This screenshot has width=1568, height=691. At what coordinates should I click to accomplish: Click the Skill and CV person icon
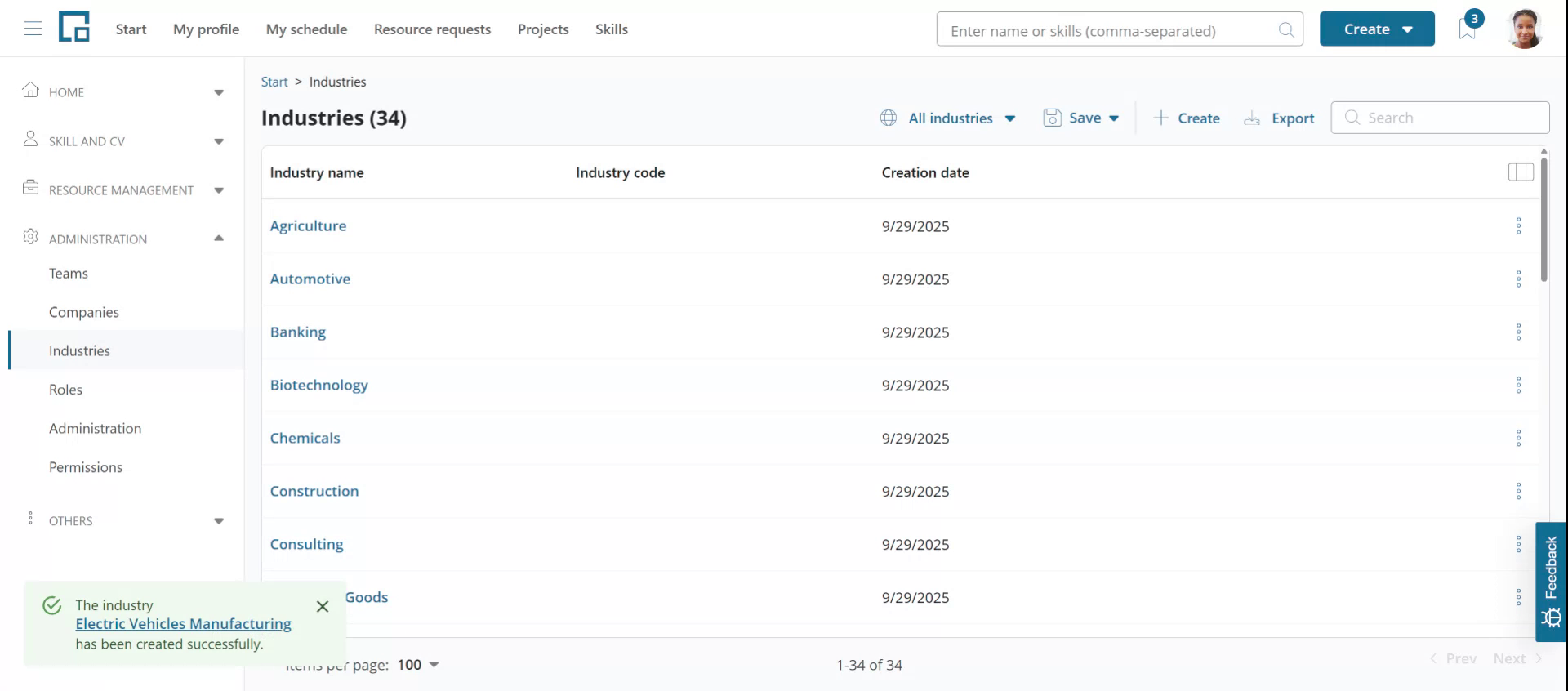coord(31,139)
